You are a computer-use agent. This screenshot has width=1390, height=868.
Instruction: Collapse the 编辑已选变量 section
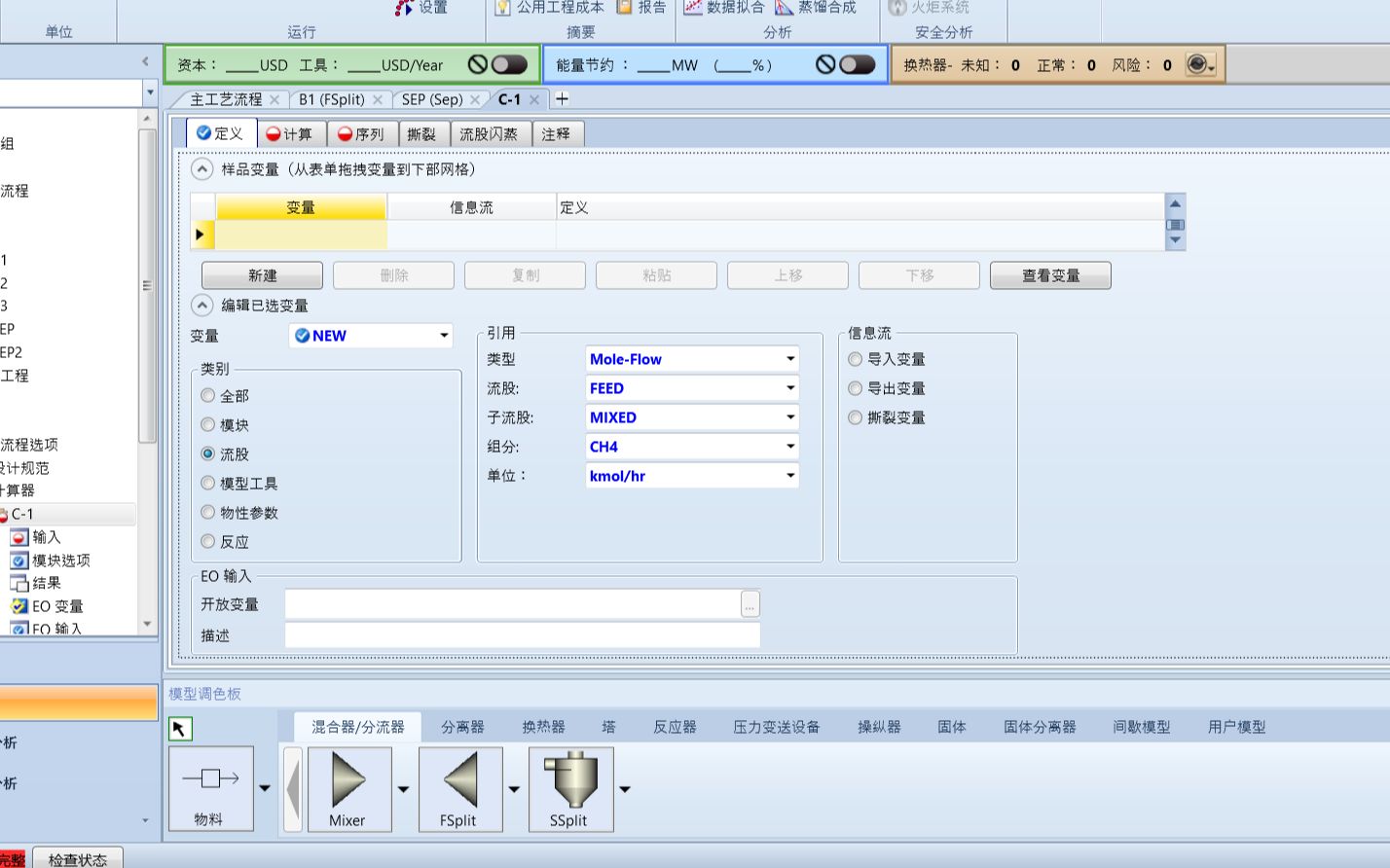pyautogui.click(x=201, y=306)
